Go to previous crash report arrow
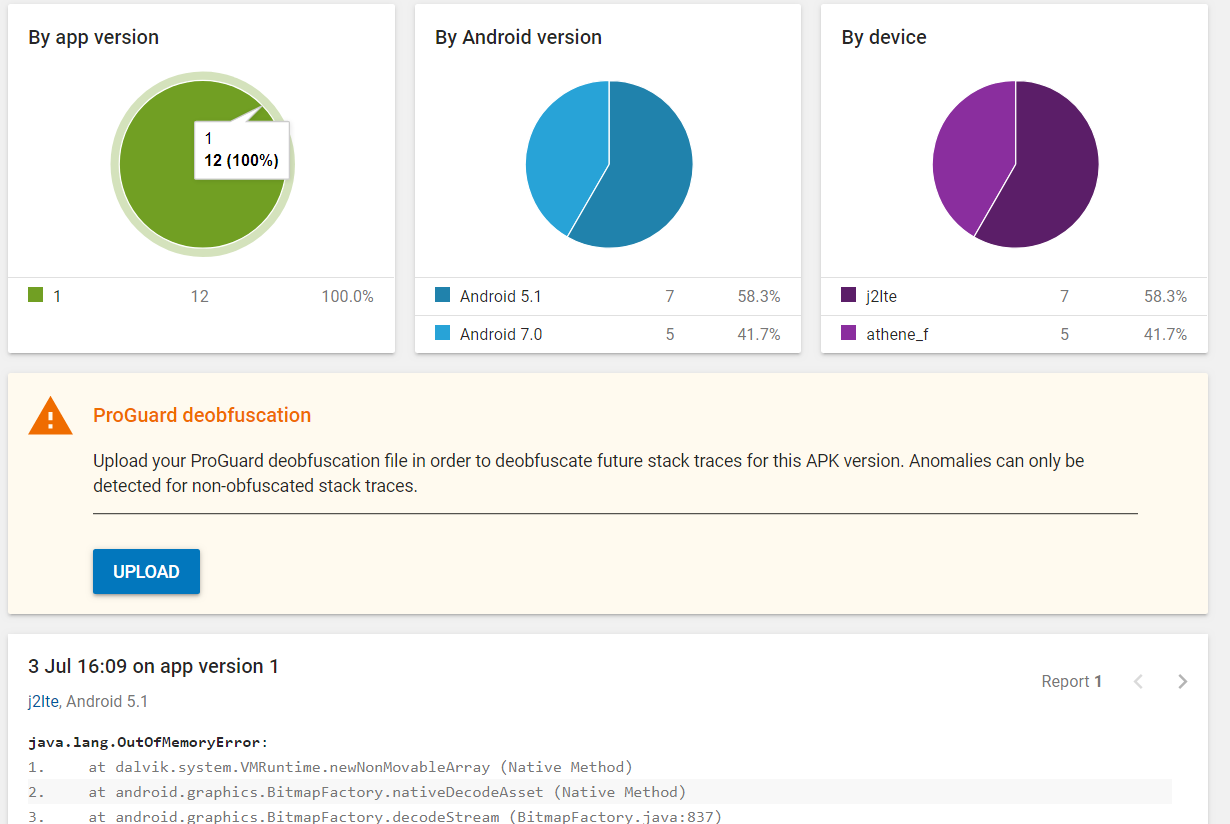1230x824 pixels. (x=1138, y=681)
